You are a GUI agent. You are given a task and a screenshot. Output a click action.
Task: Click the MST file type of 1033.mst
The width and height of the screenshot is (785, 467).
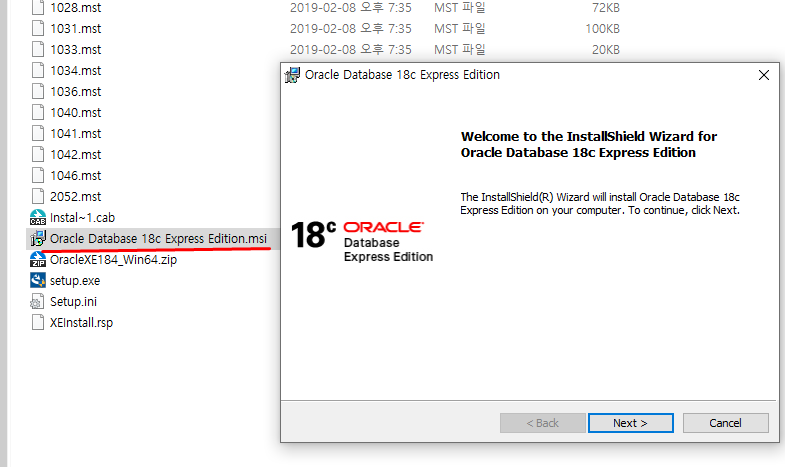click(x=460, y=50)
